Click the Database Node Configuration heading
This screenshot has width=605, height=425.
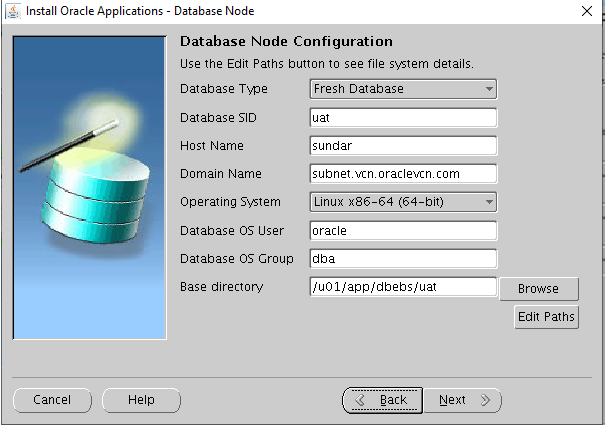pos(286,41)
